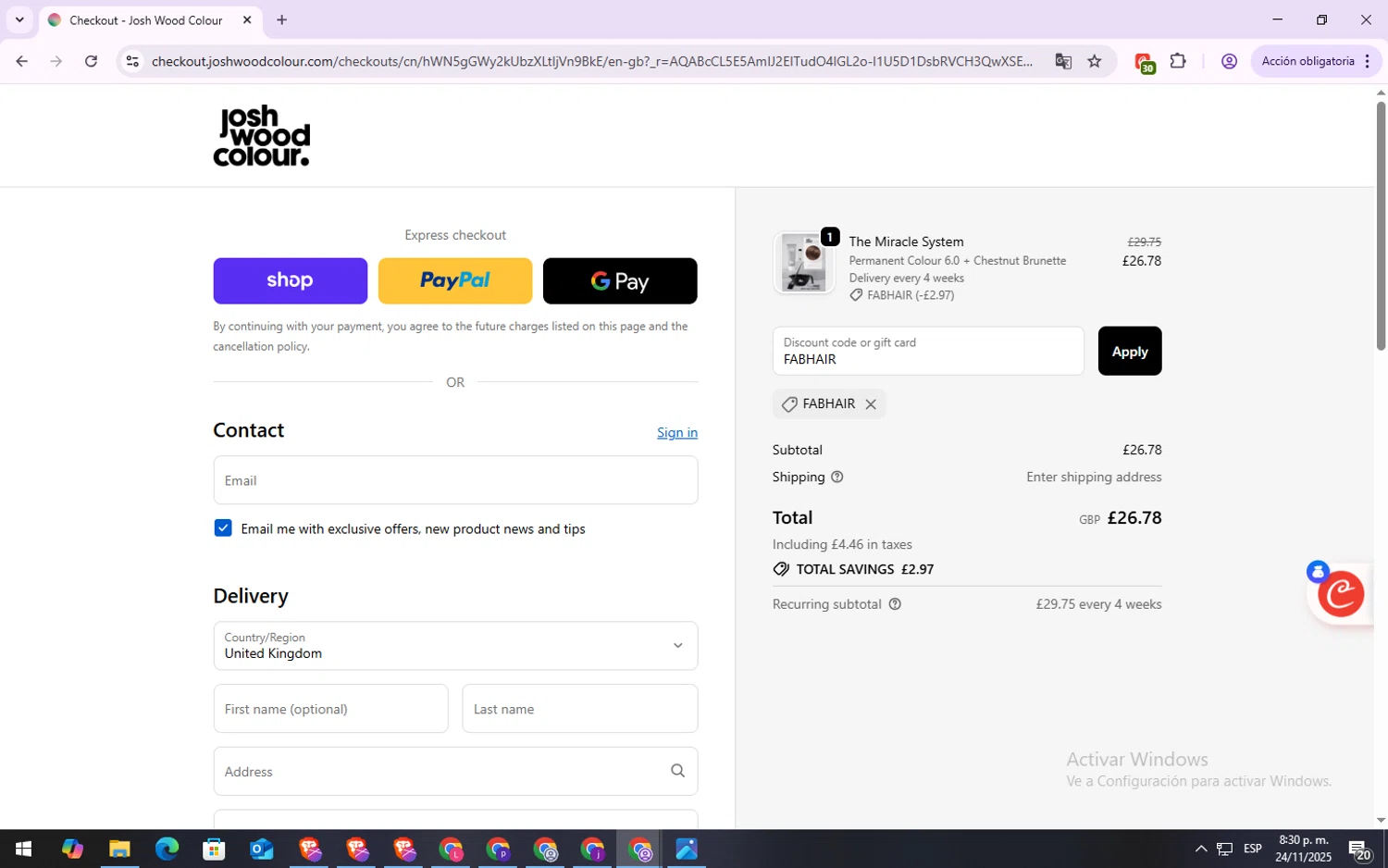Reload the checkout page
This screenshot has width=1388, height=868.
click(x=91, y=61)
